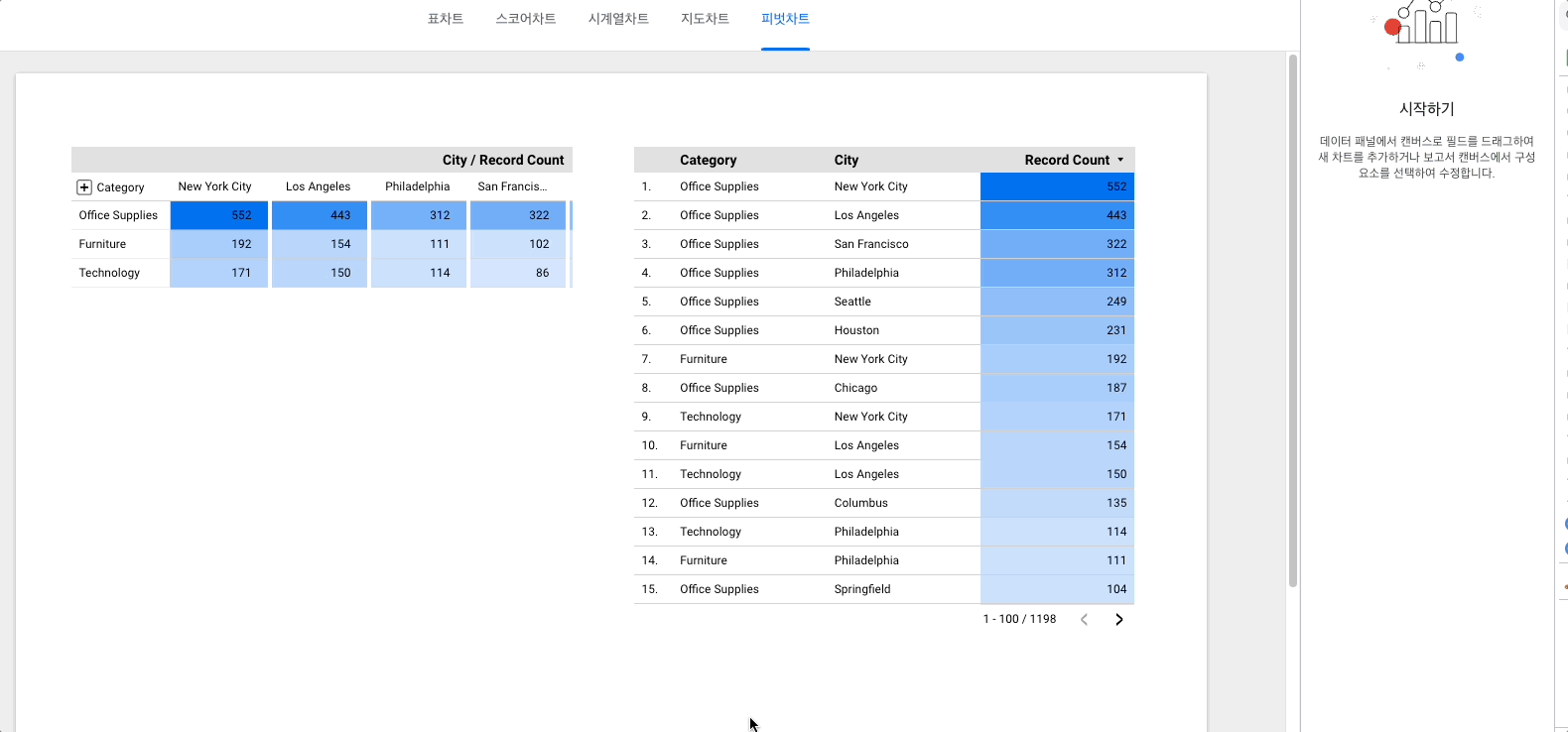Click pivot cell with value 102
Image resolution: width=1568 pixels, height=732 pixels.
point(518,244)
